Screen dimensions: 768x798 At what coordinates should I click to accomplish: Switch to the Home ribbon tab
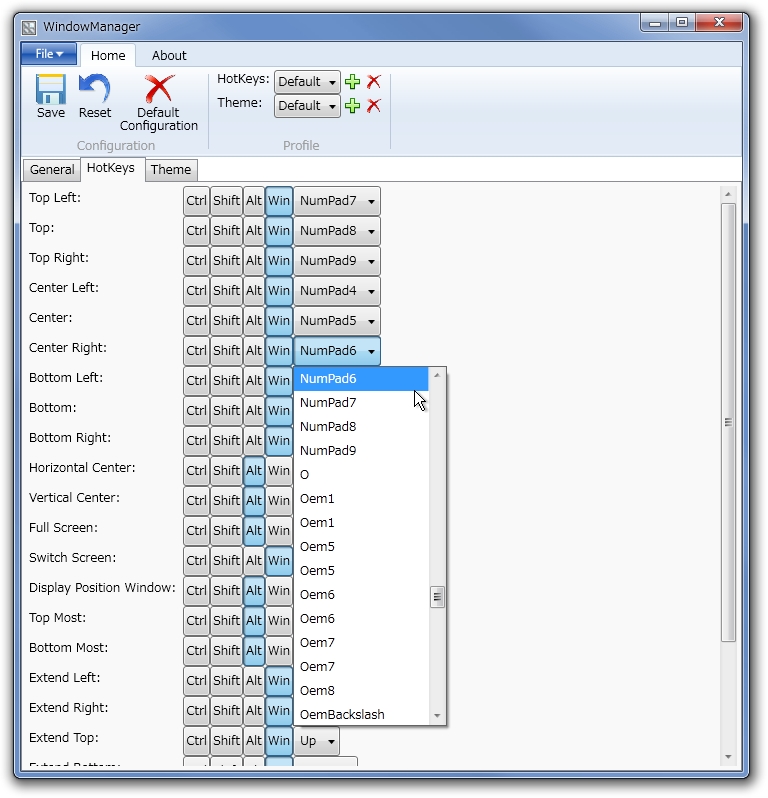click(108, 55)
